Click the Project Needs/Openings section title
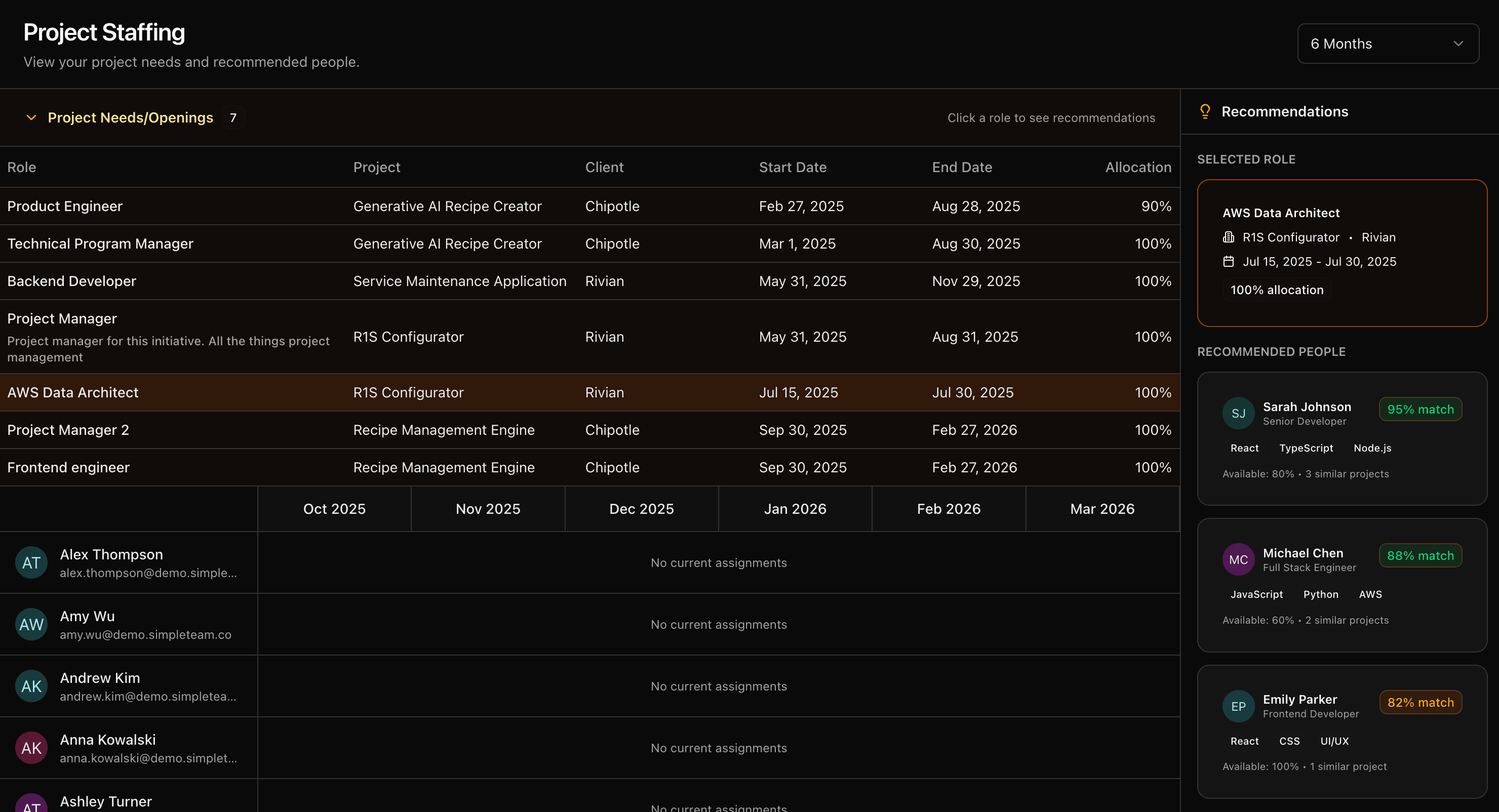Image resolution: width=1499 pixels, height=812 pixels. tap(130, 117)
